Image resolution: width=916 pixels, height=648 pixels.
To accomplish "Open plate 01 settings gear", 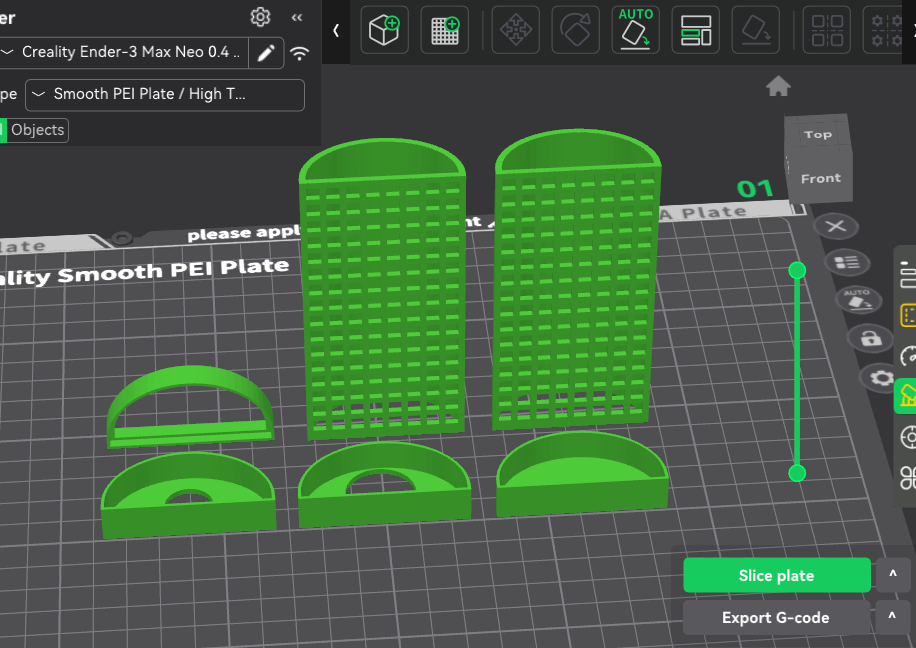I will [881, 377].
